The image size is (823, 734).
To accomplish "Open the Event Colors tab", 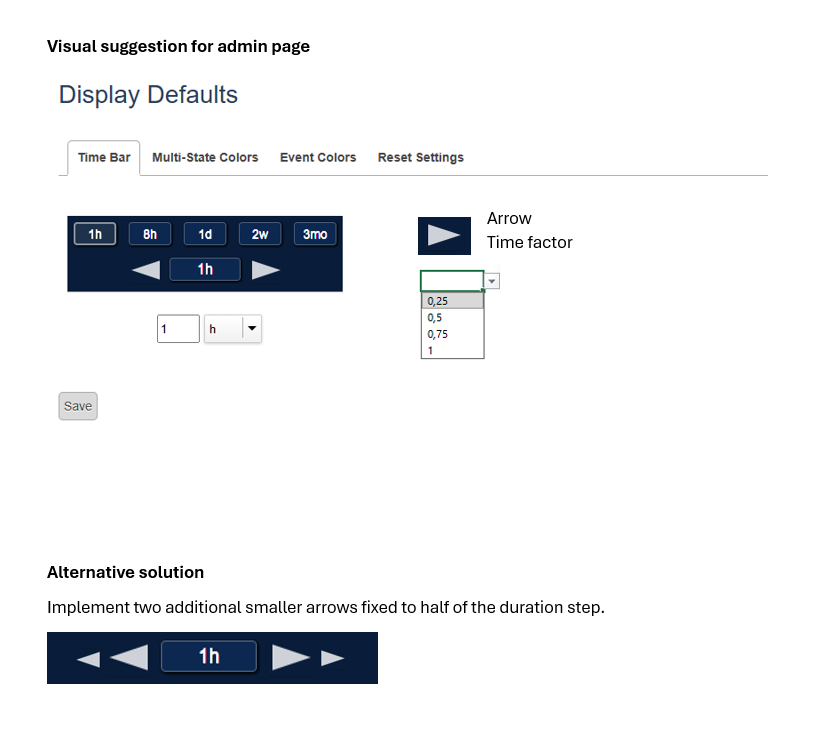I will pyautogui.click(x=318, y=158).
